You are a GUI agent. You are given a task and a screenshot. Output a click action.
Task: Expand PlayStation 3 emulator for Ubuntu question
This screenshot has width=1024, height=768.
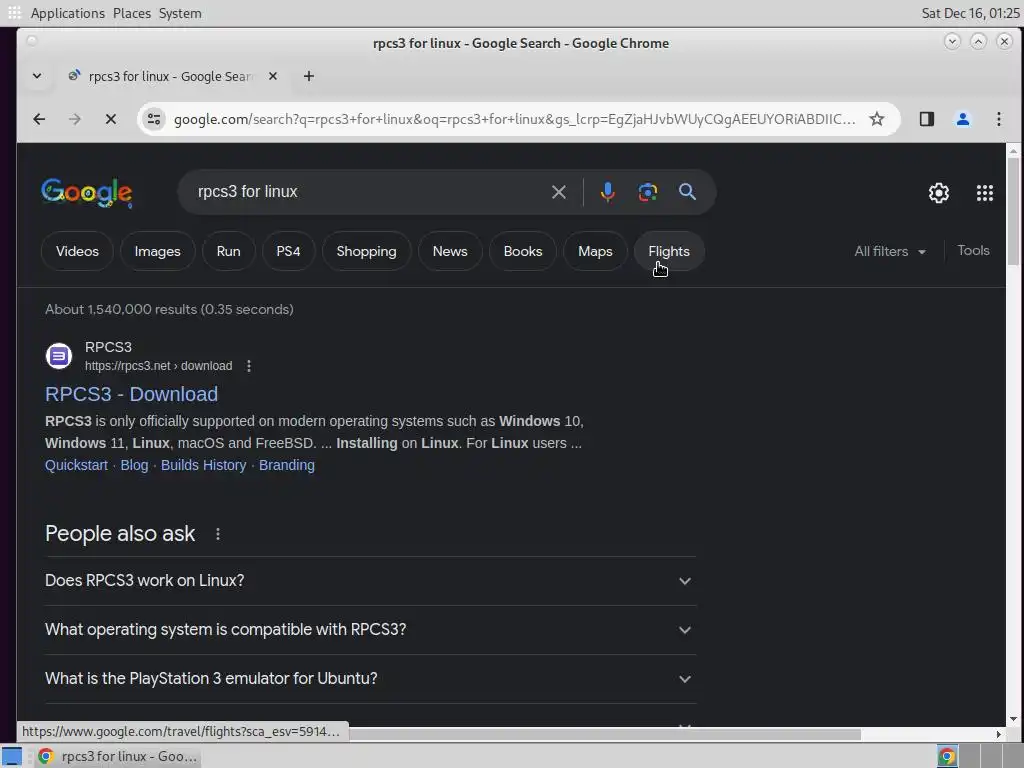tap(370, 679)
